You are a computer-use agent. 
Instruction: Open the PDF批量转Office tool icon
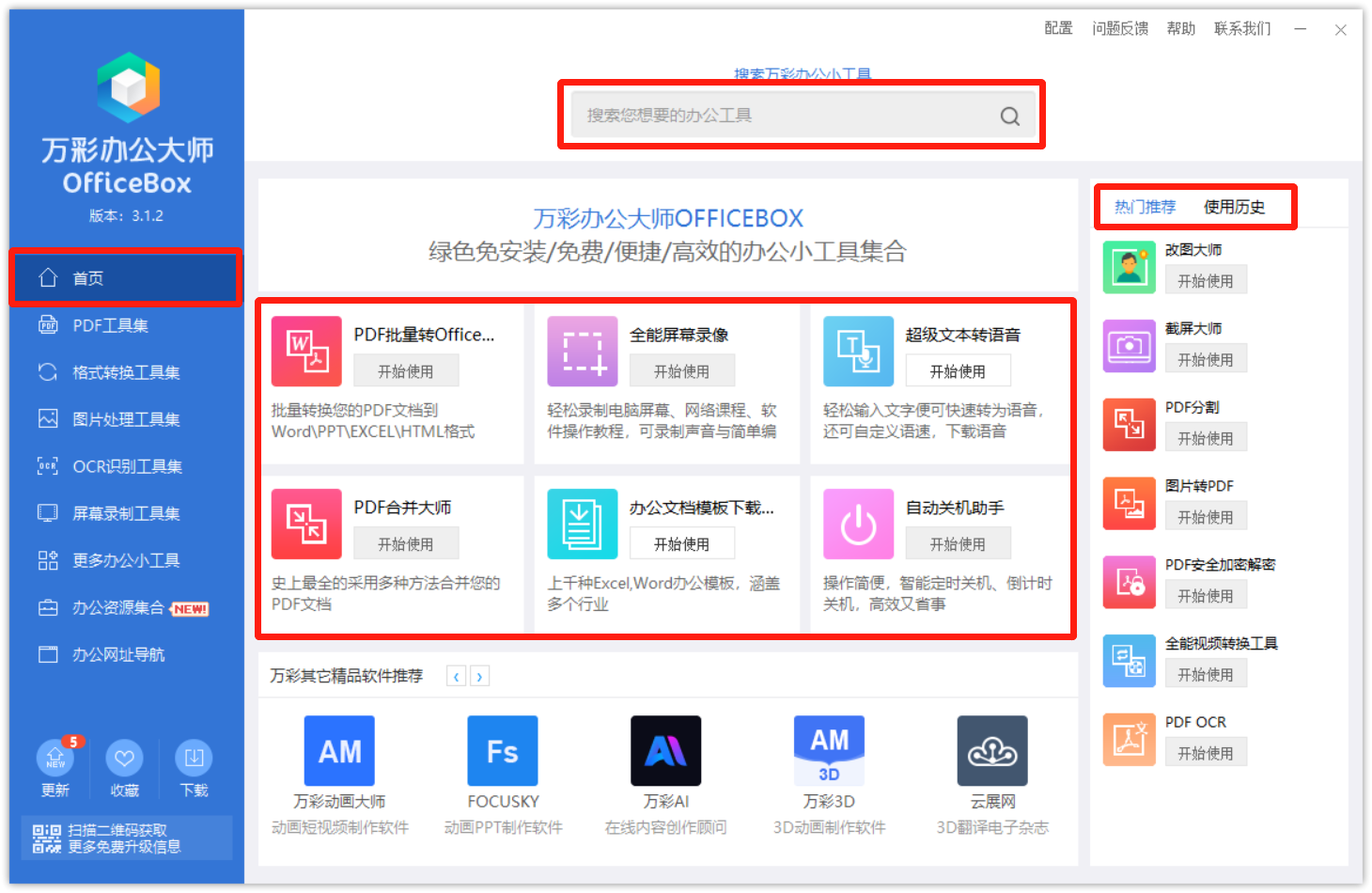click(306, 352)
